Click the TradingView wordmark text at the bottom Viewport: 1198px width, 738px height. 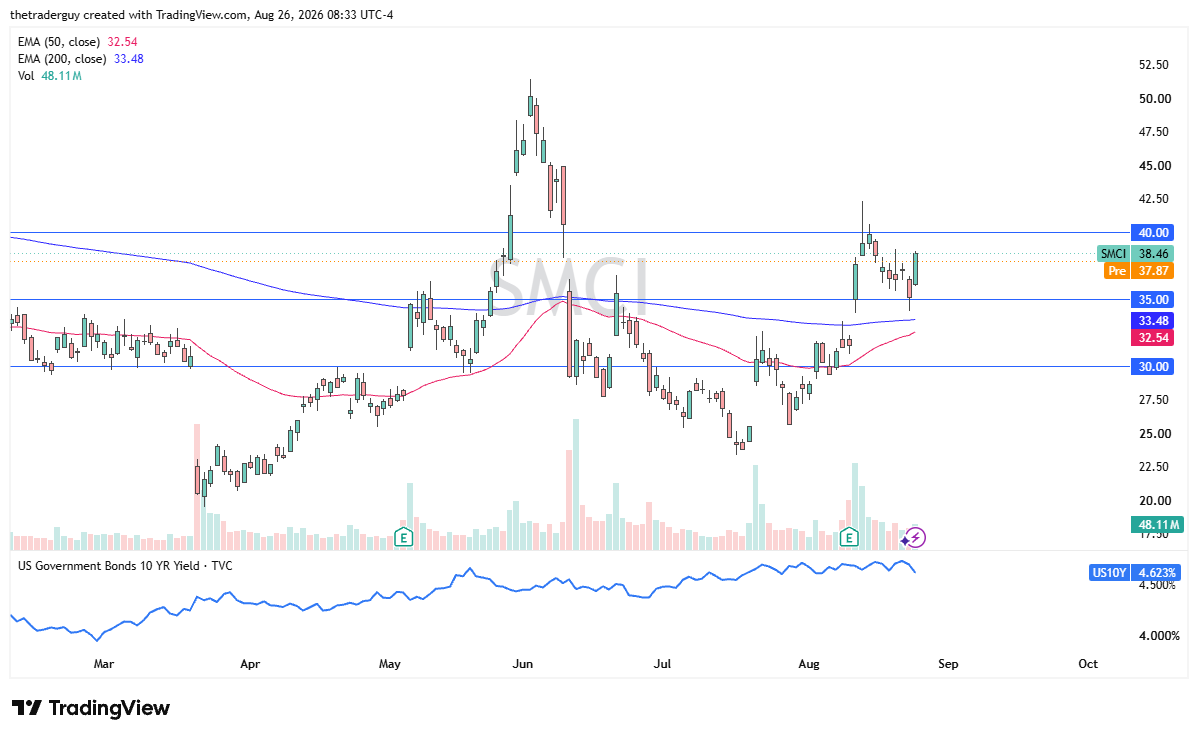click(x=109, y=708)
